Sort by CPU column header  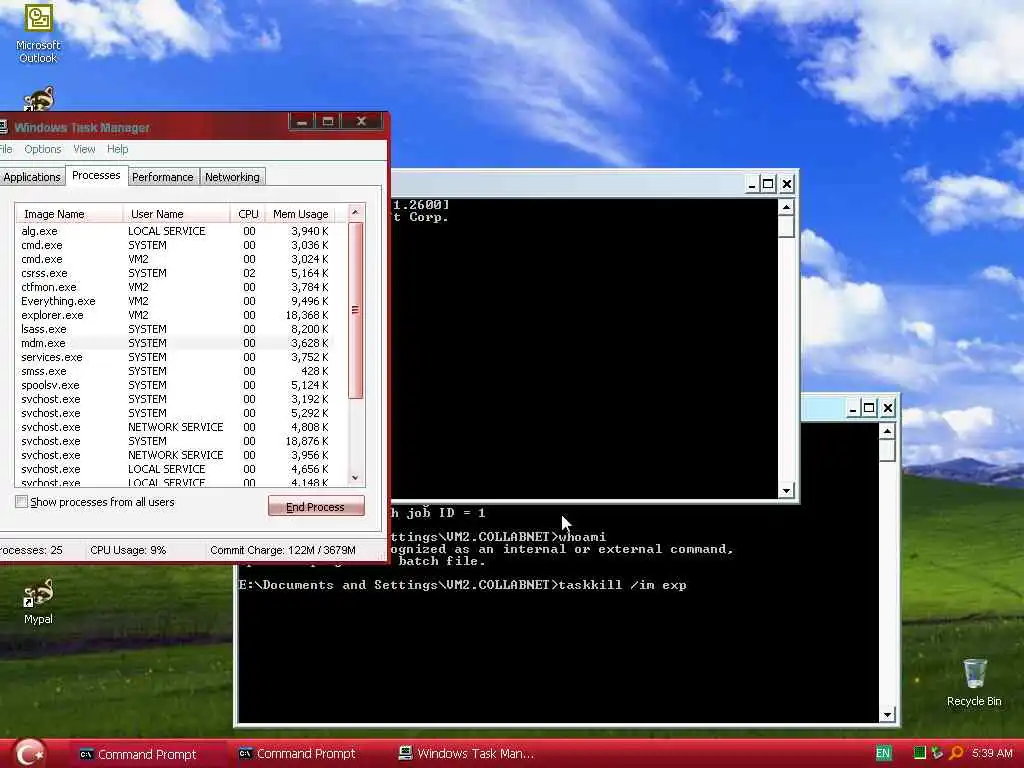pyautogui.click(x=248, y=214)
